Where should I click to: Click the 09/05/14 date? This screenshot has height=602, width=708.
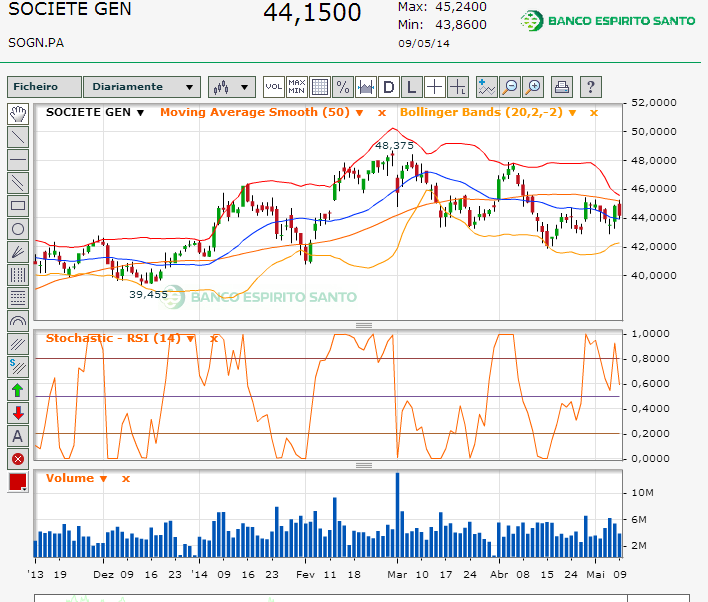424,43
